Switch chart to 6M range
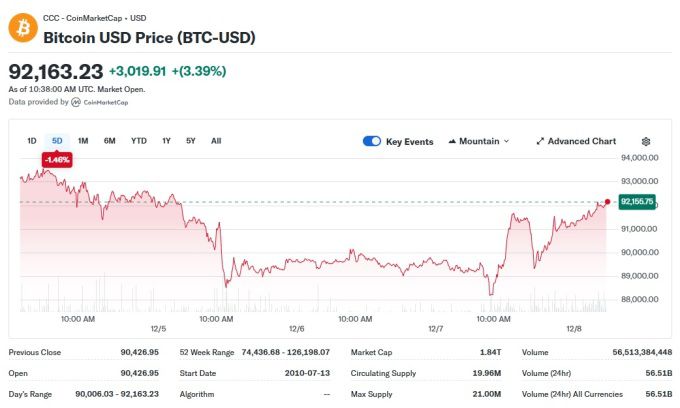Screen dimensions: 680x408 (109, 141)
